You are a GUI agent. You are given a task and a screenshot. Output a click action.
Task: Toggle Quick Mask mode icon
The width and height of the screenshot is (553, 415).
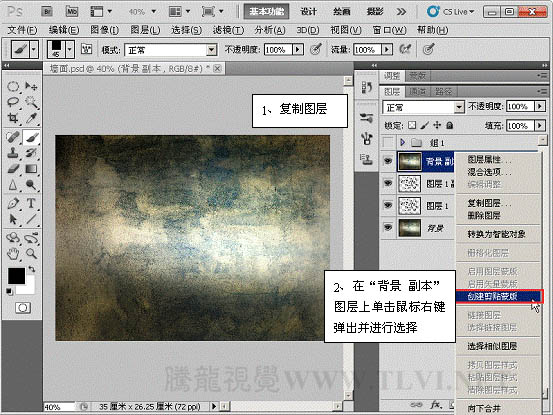[x=23, y=308]
